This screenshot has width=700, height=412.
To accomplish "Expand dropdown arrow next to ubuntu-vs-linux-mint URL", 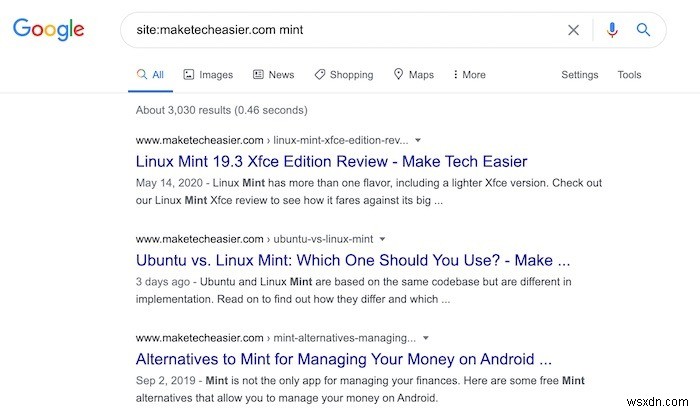I will (382, 239).
